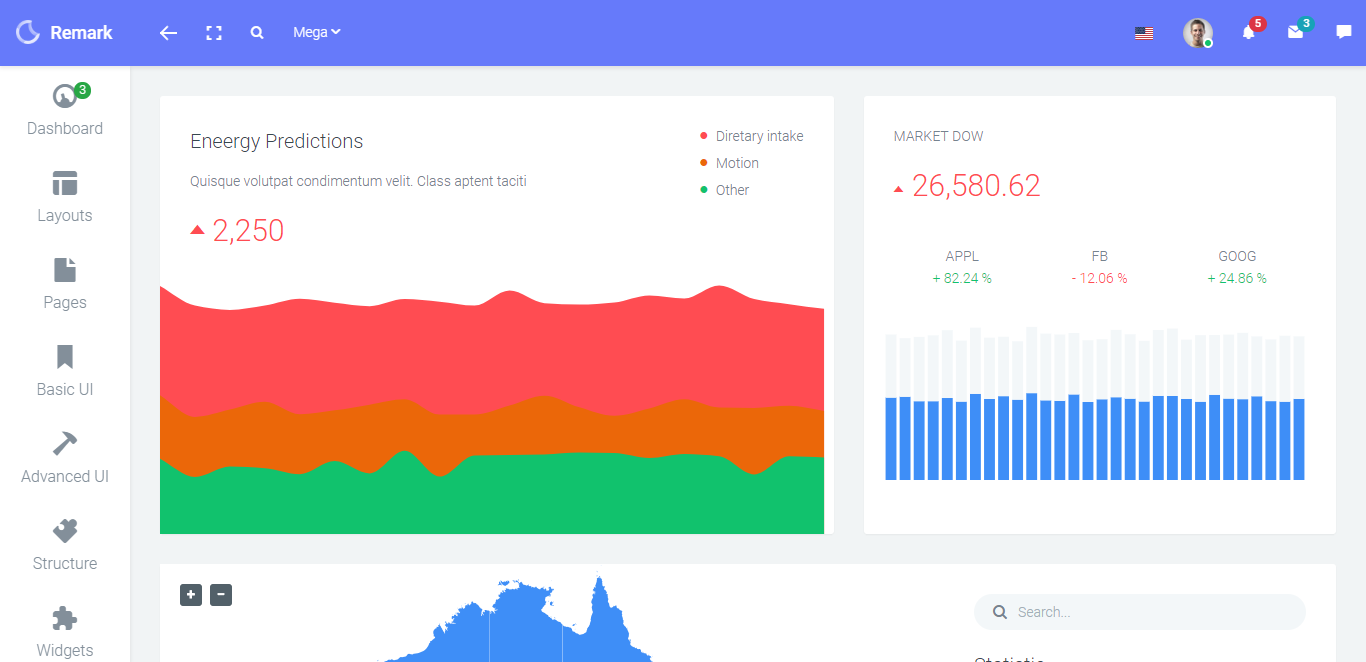Open the mail envelope messages icon
1366x662 pixels.
(1295, 32)
